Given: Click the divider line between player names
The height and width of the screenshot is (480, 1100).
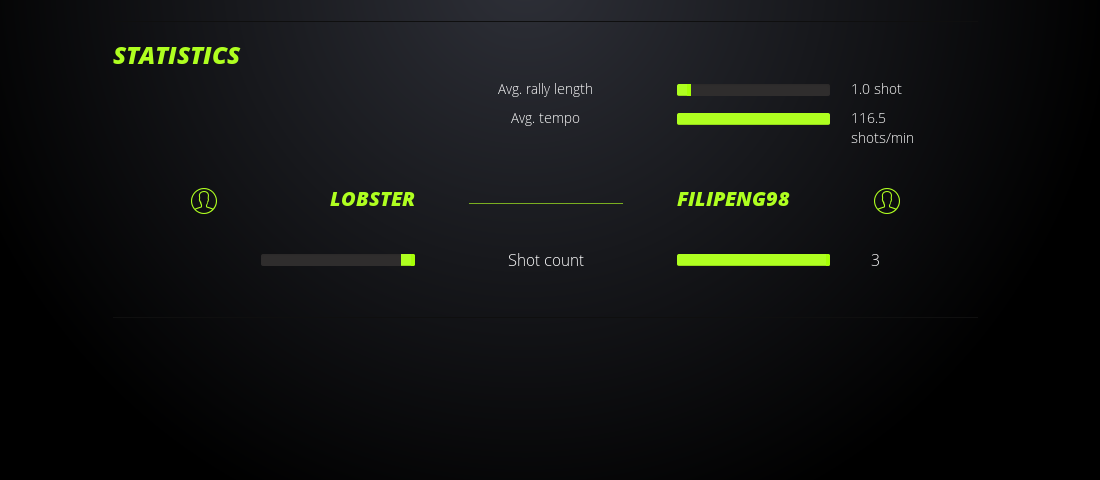Looking at the screenshot, I should [545, 203].
